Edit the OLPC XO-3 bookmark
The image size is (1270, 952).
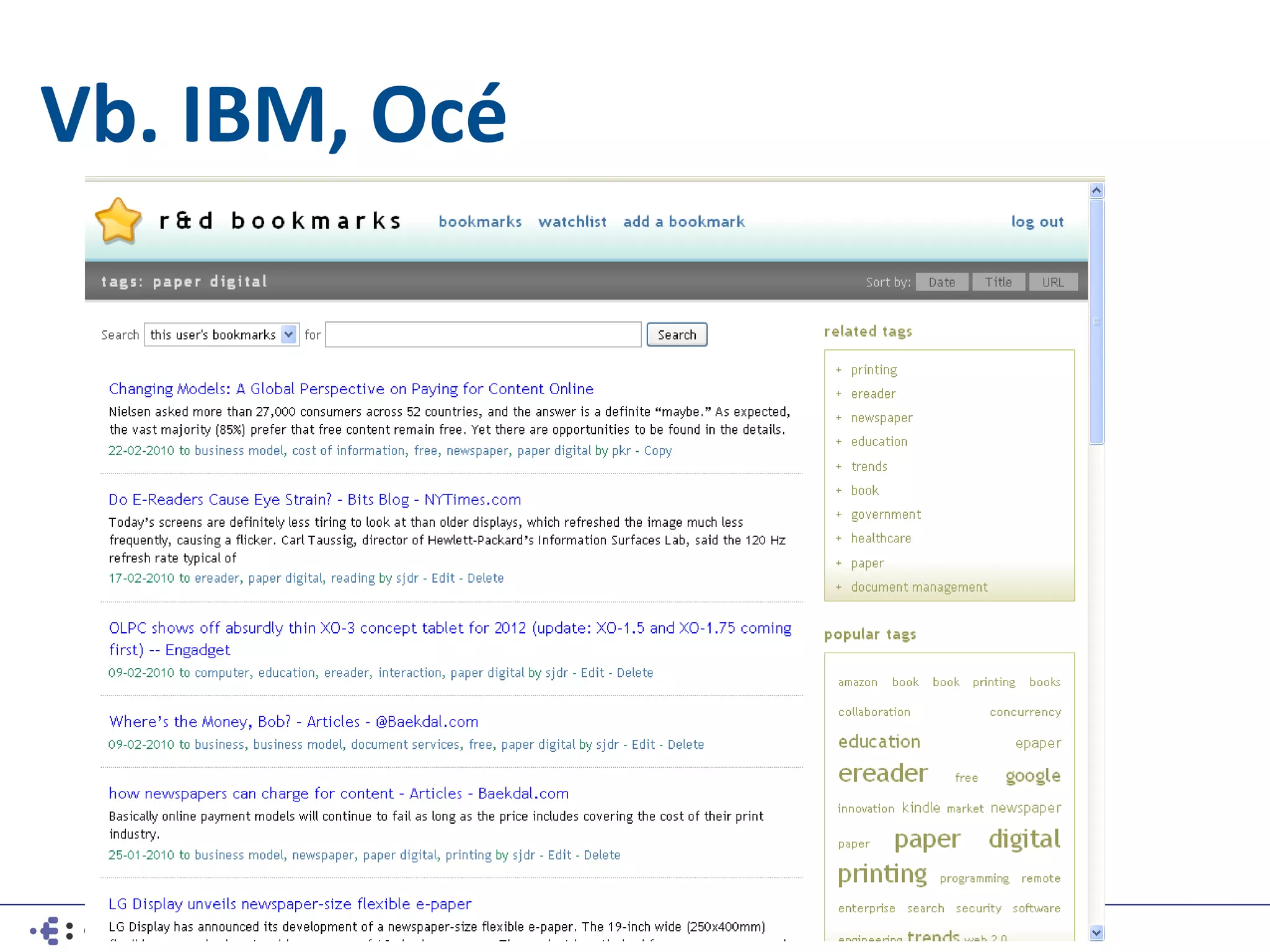592,673
